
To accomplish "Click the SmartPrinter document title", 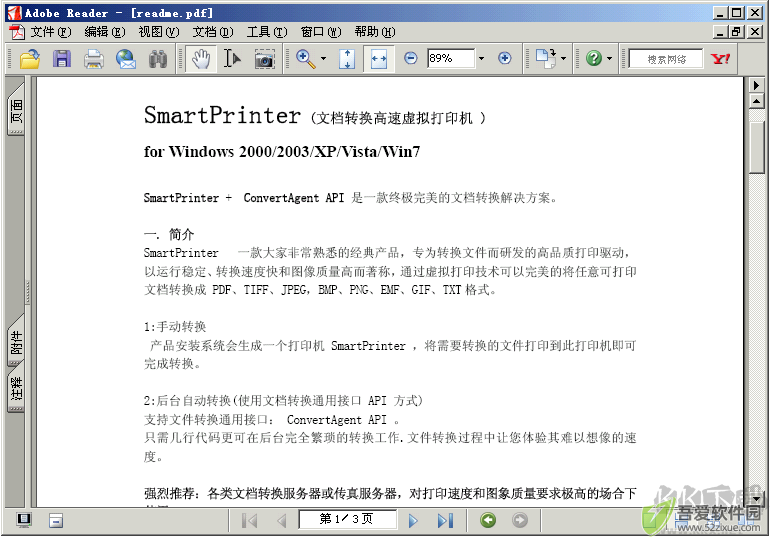I will [x=222, y=115].
